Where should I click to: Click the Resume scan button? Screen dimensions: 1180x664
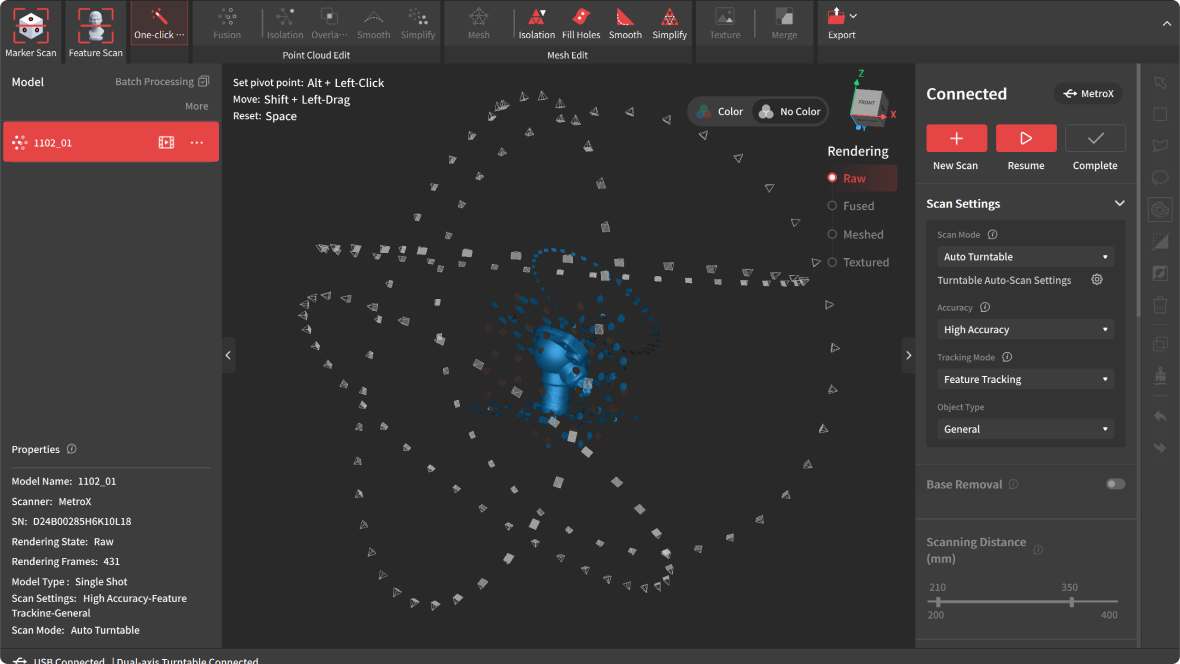(1026, 138)
